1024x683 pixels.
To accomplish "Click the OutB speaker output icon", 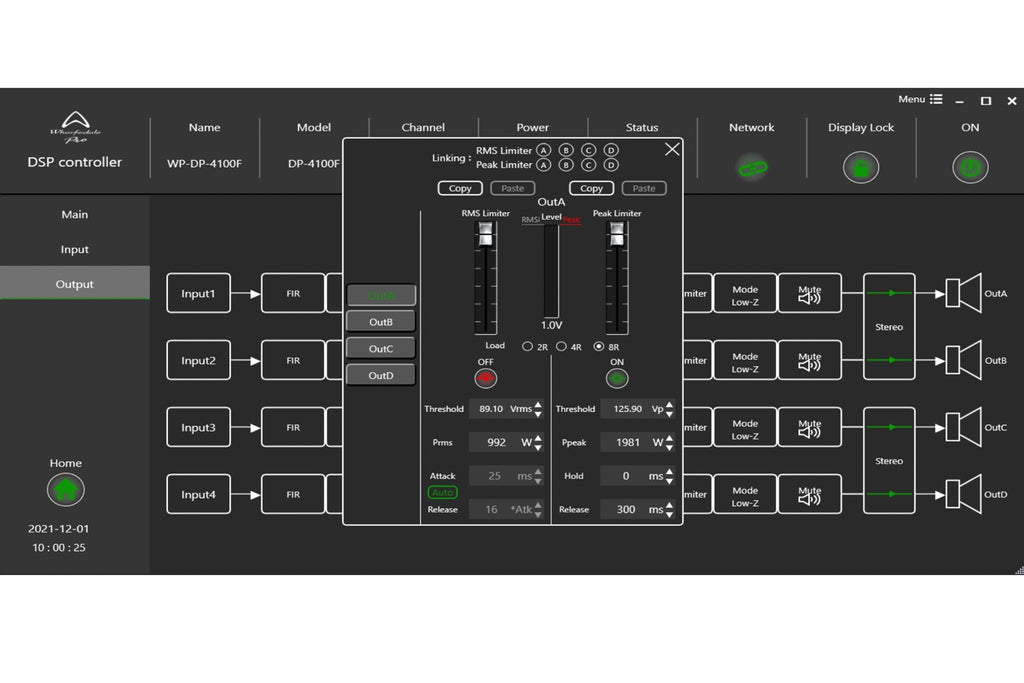I will tap(964, 360).
